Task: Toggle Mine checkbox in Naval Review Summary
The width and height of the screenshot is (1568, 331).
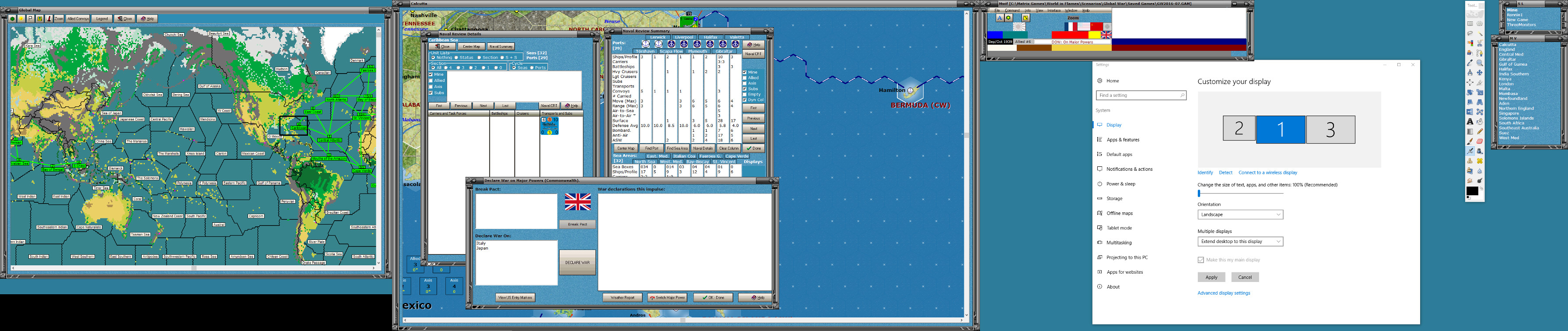Action: click(745, 72)
